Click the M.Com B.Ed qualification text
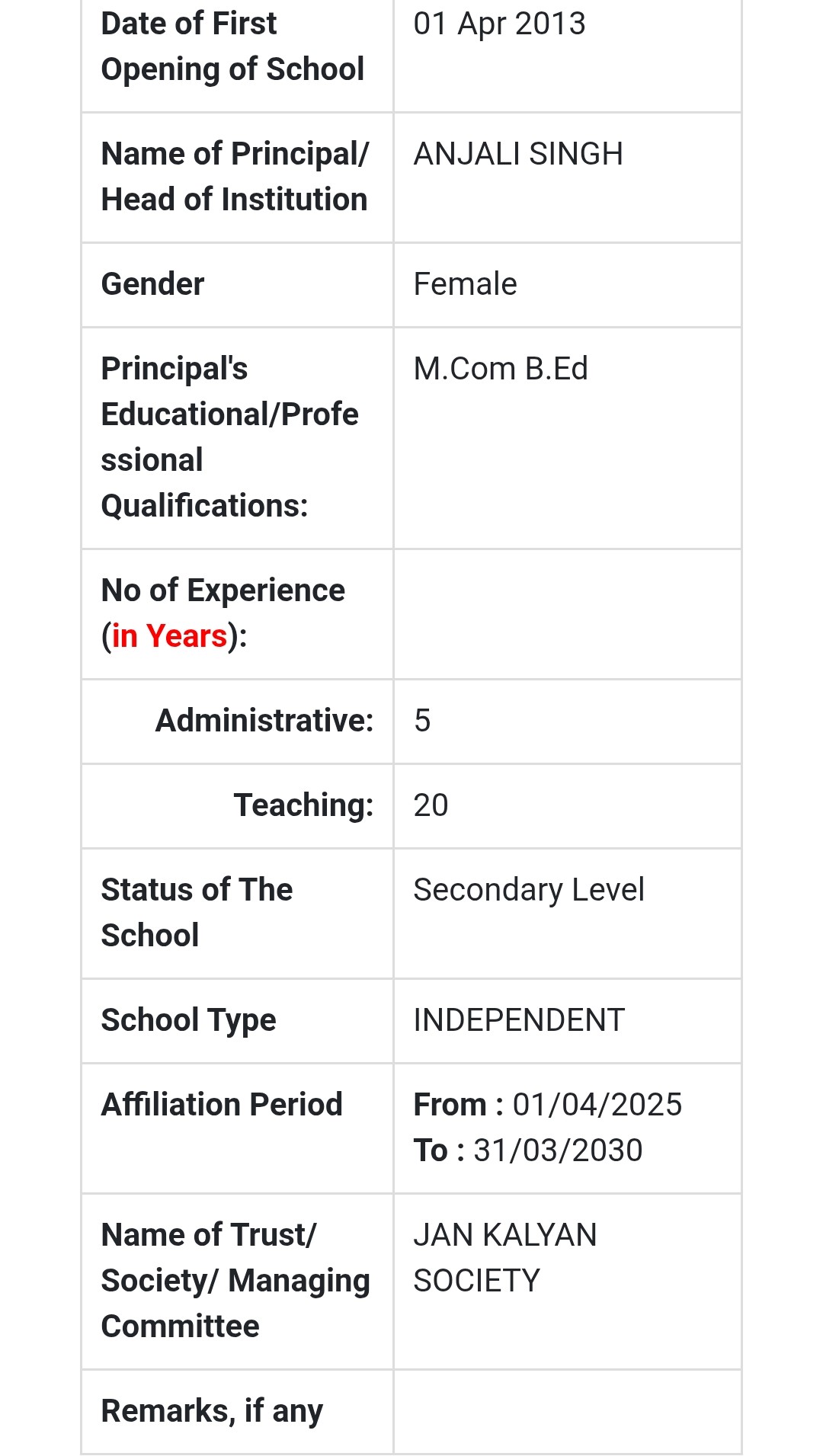The height and width of the screenshot is (1456, 823). (x=500, y=369)
